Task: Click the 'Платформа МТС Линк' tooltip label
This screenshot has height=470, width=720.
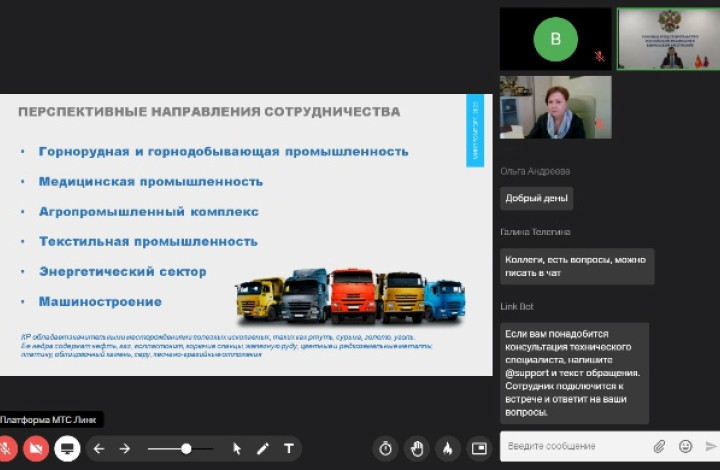Action: pyautogui.click(x=50, y=420)
